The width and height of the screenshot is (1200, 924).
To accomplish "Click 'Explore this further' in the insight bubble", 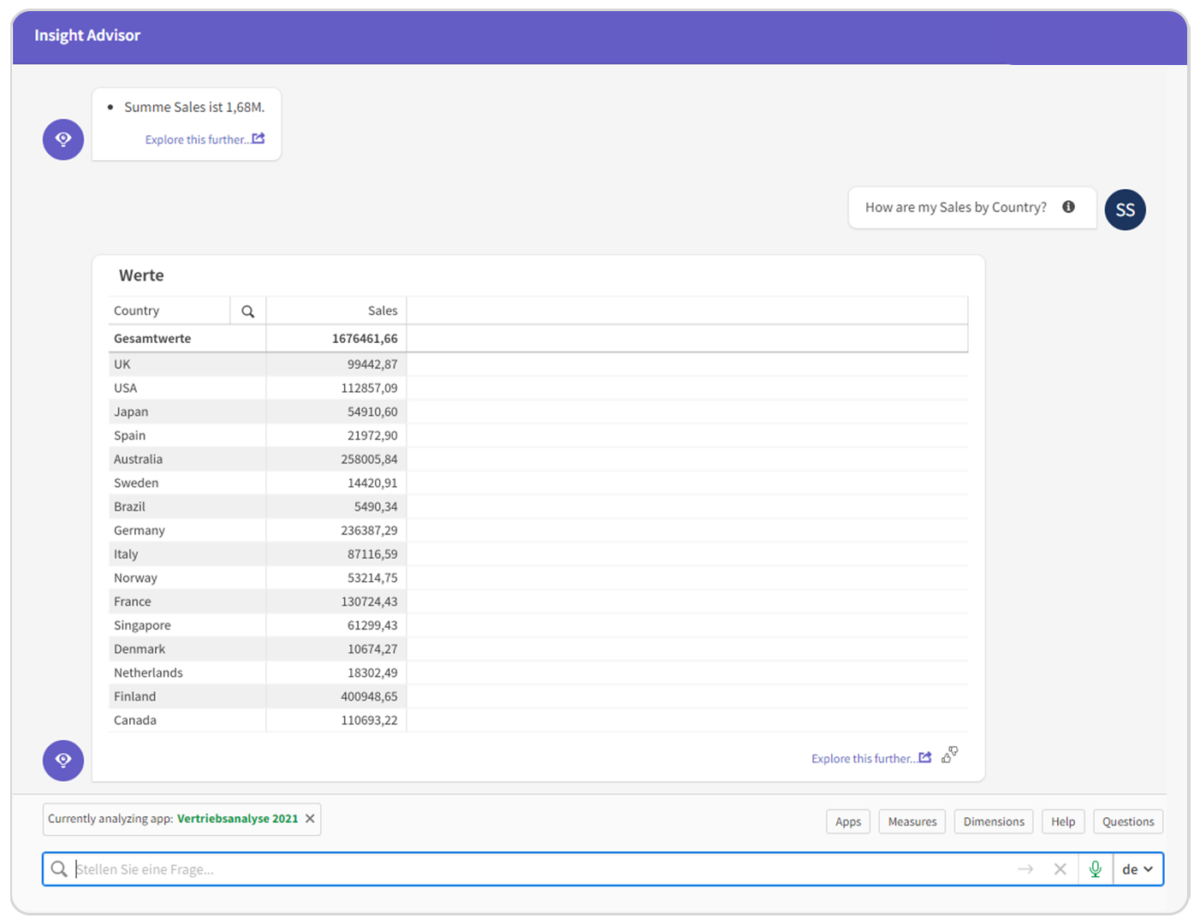I will pos(197,139).
